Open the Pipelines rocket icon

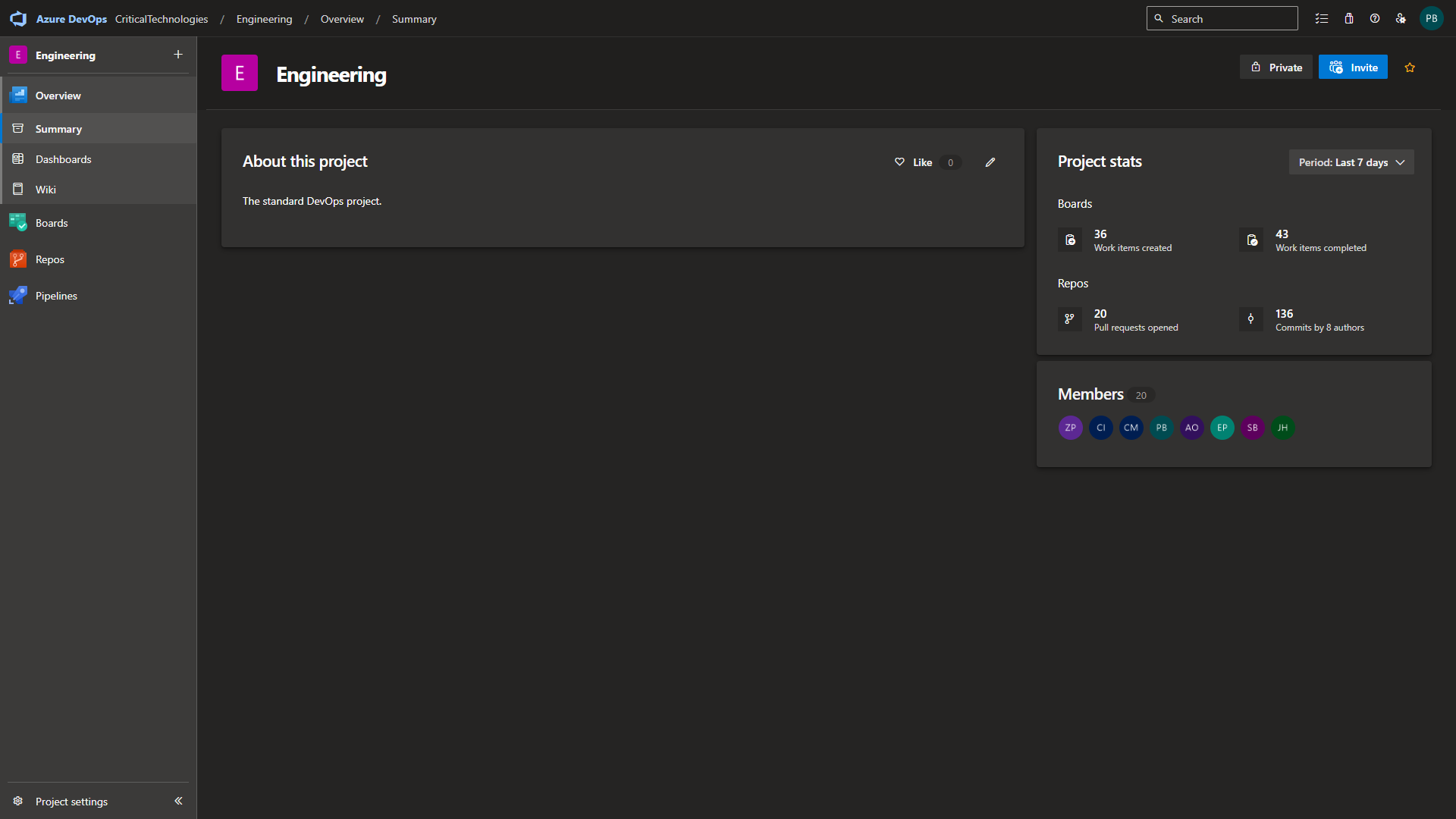click(x=18, y=296)
